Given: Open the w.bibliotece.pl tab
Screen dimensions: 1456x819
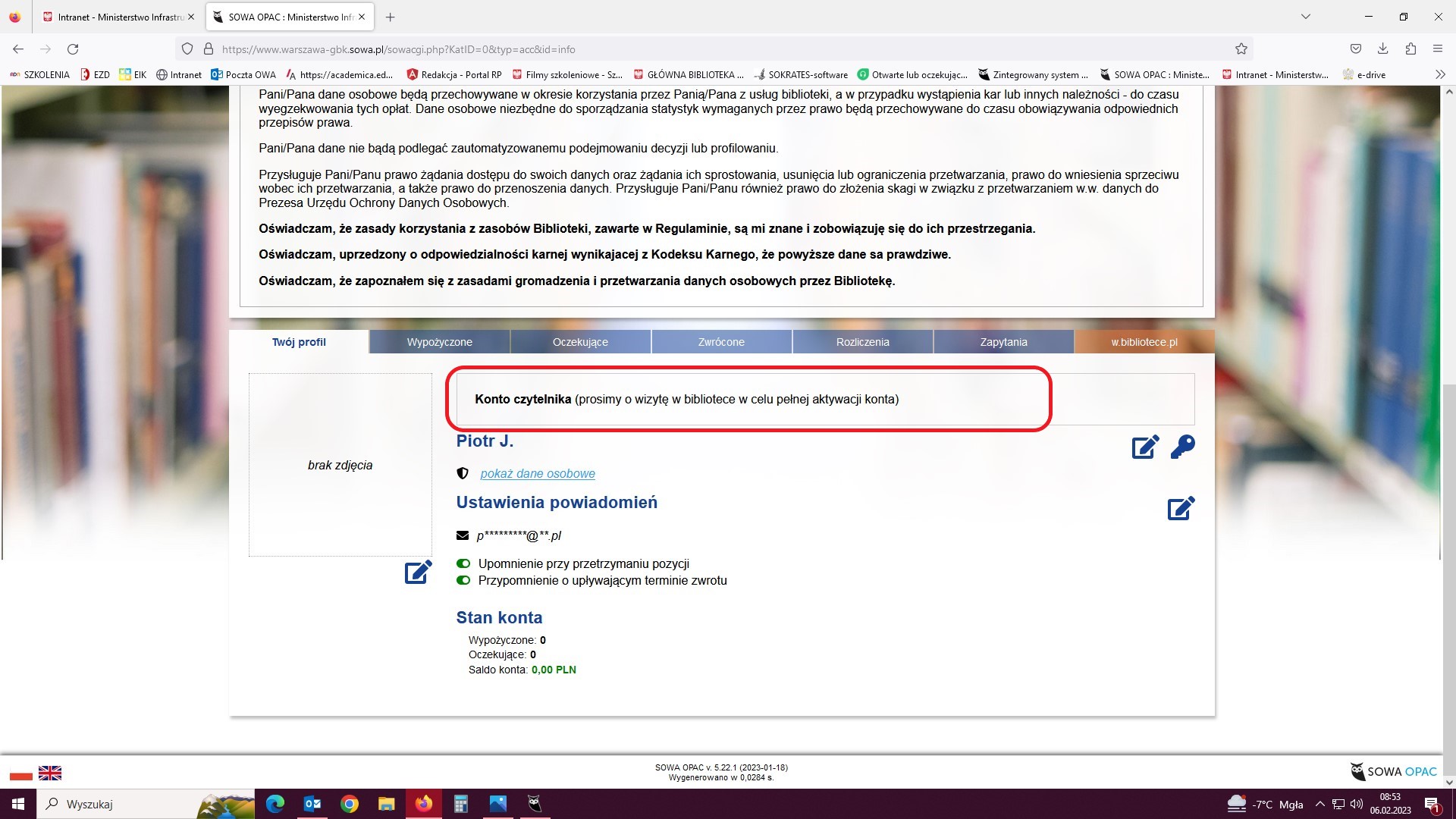Looking at the screenshot, I should (1144, 342).
